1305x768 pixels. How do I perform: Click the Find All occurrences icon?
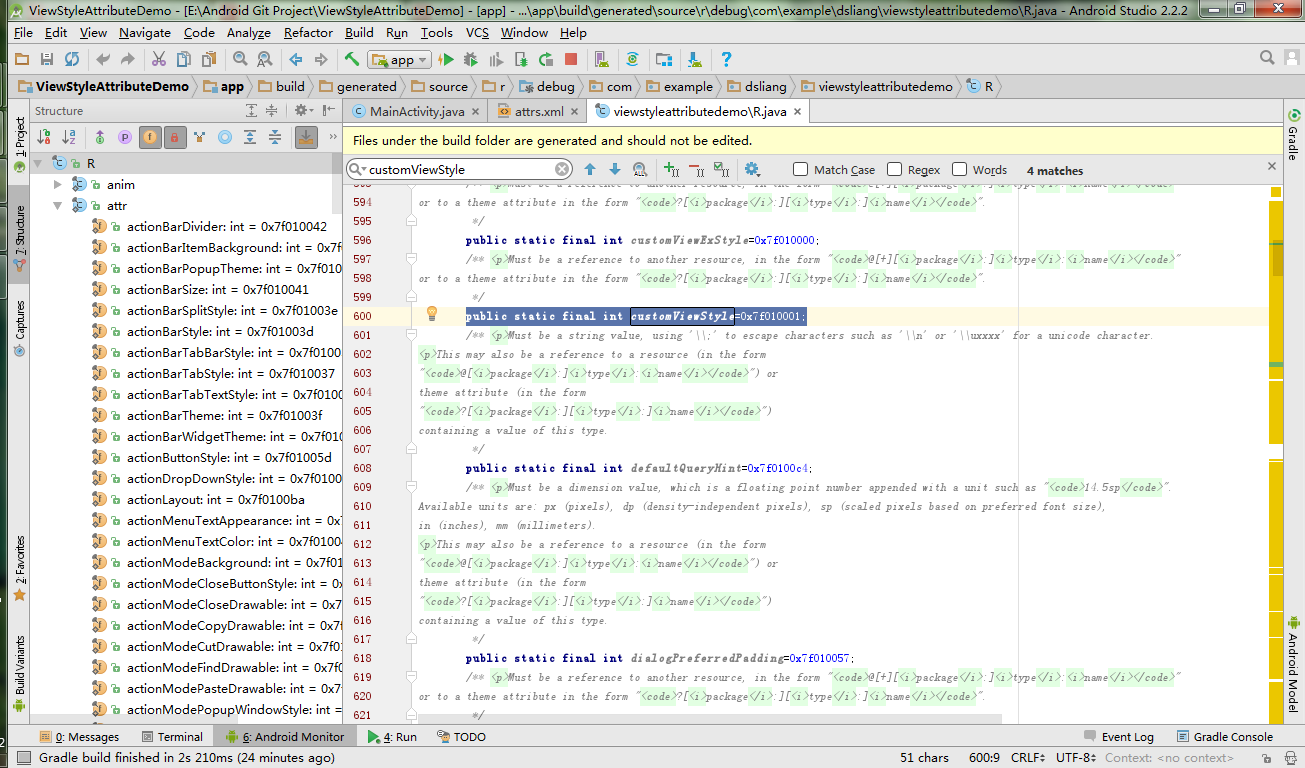point(639,170)
